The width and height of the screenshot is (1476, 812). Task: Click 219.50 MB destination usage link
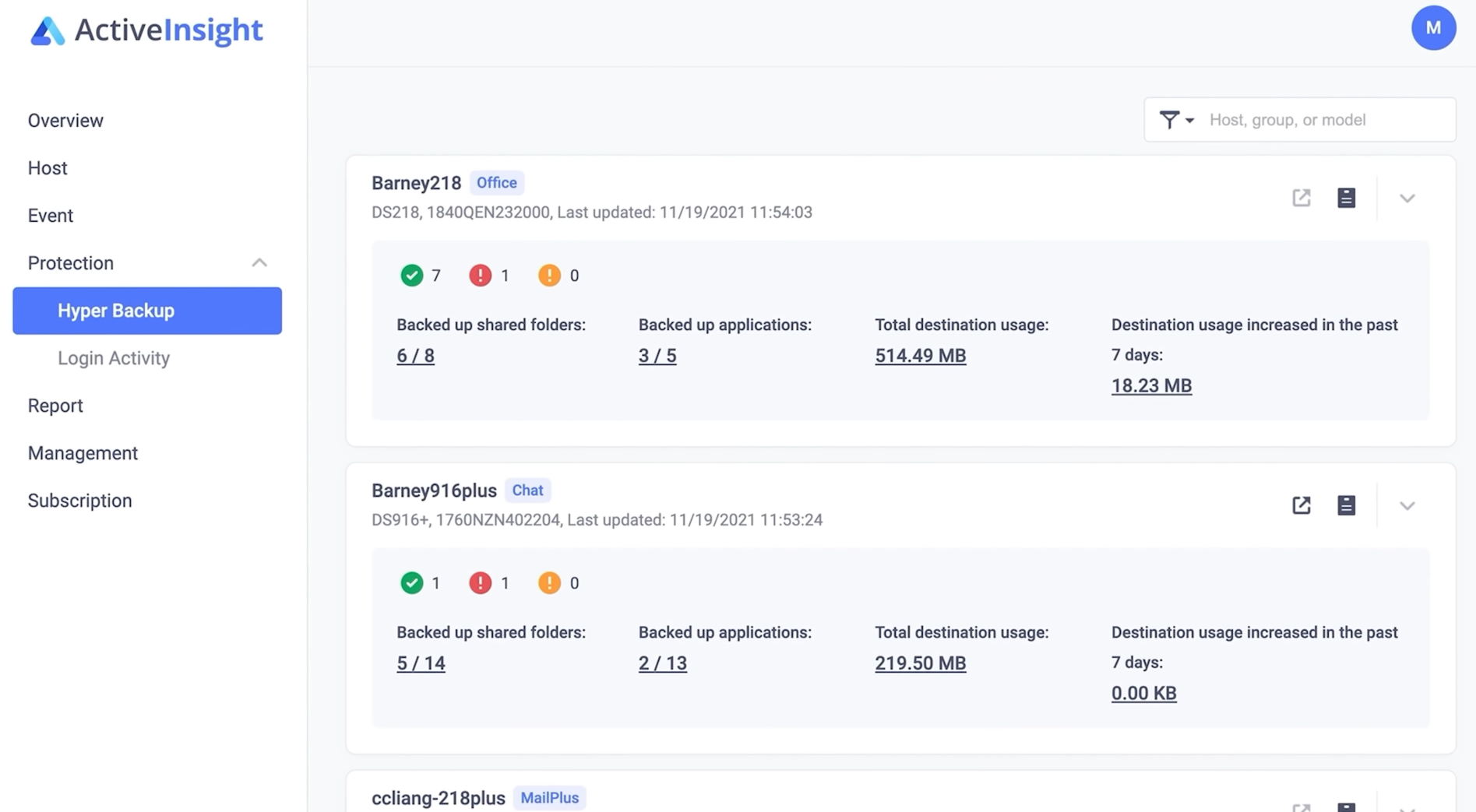[x=920, y=663]
